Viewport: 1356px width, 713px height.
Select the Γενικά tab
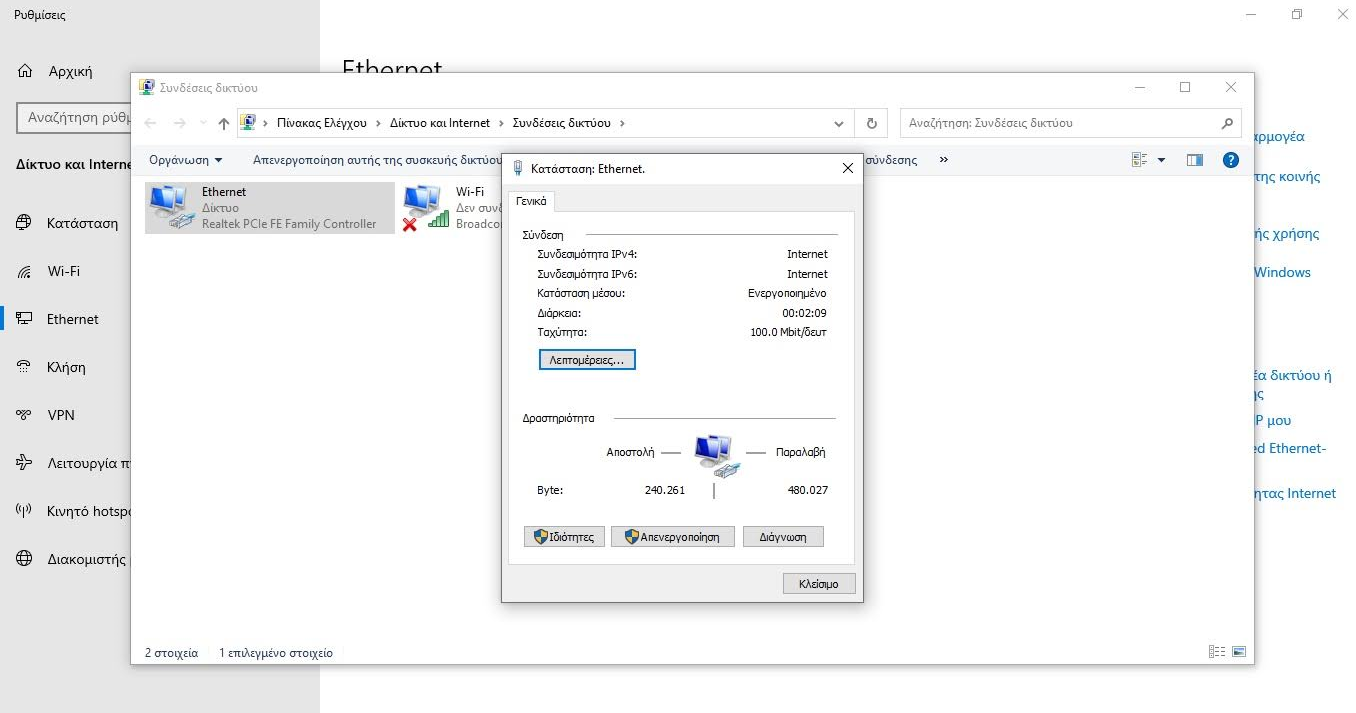pos(531,201)
